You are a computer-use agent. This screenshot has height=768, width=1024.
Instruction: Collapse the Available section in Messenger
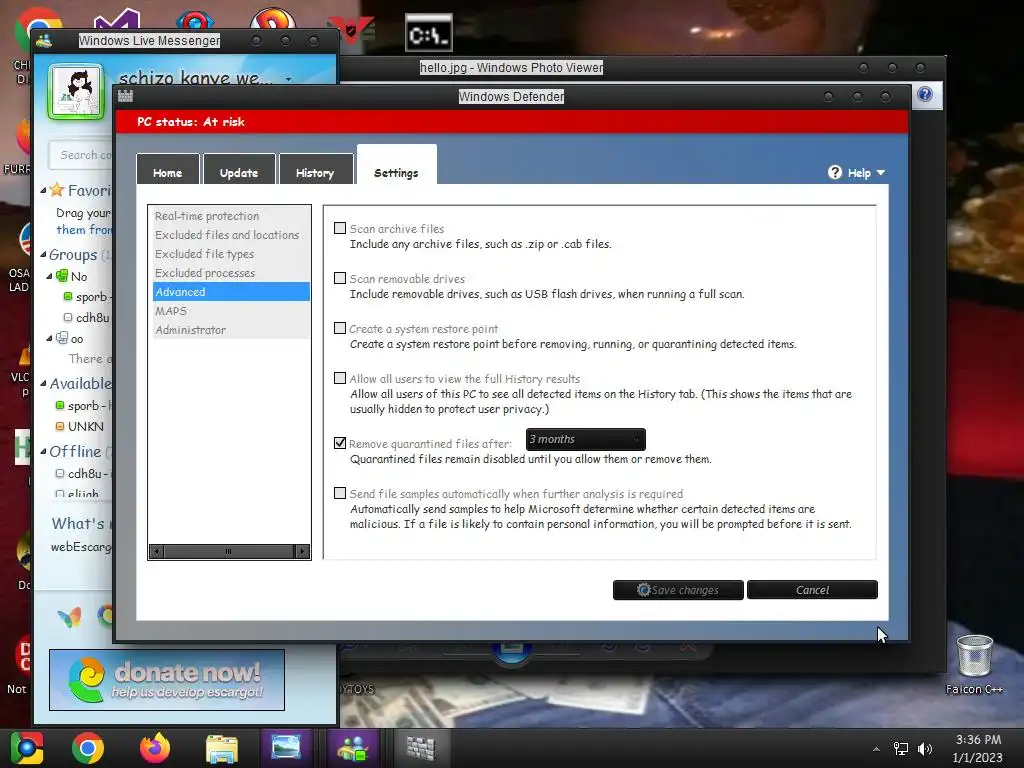pos(43,383)
